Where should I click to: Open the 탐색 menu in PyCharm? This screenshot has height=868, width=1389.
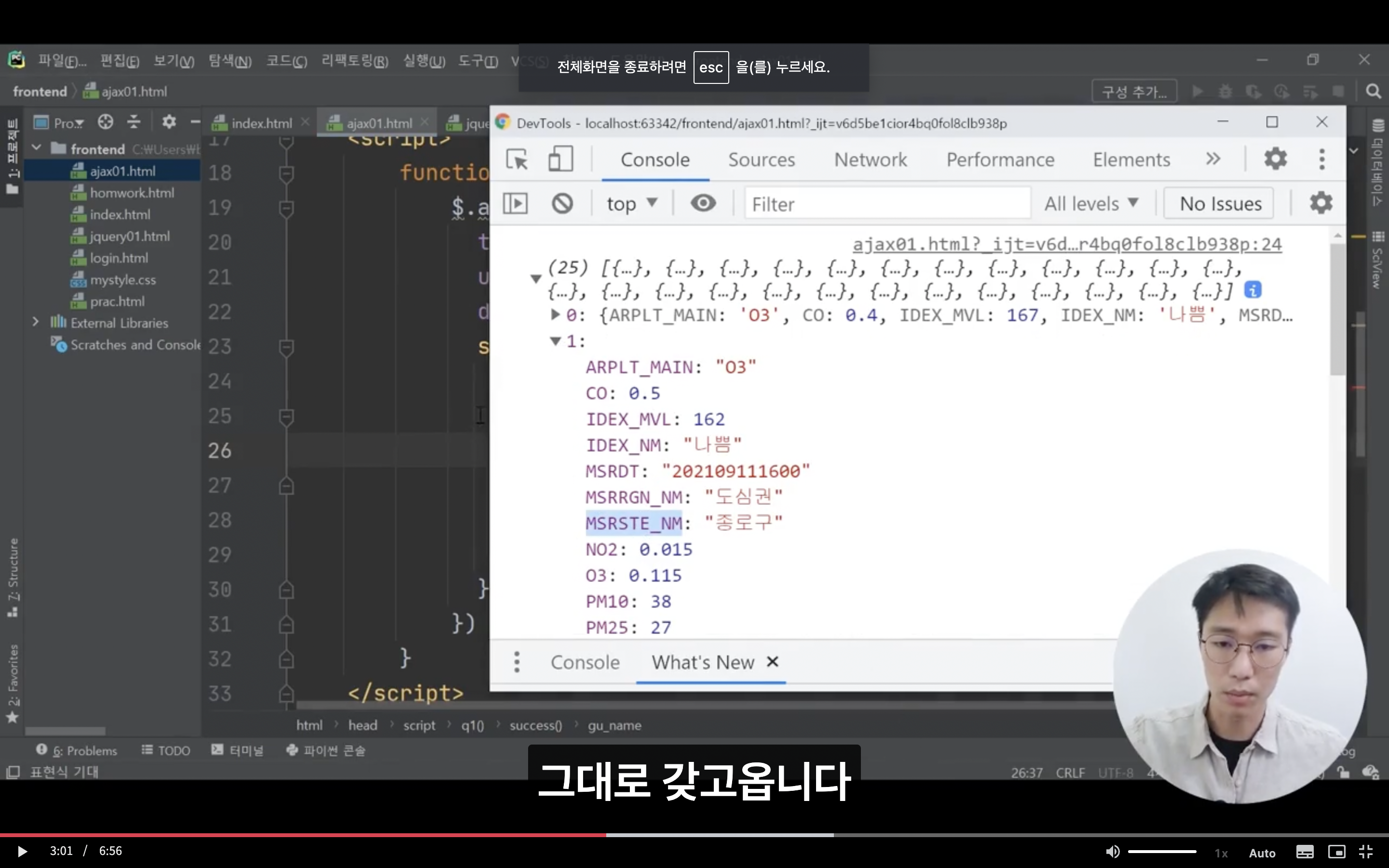[230, 61]
